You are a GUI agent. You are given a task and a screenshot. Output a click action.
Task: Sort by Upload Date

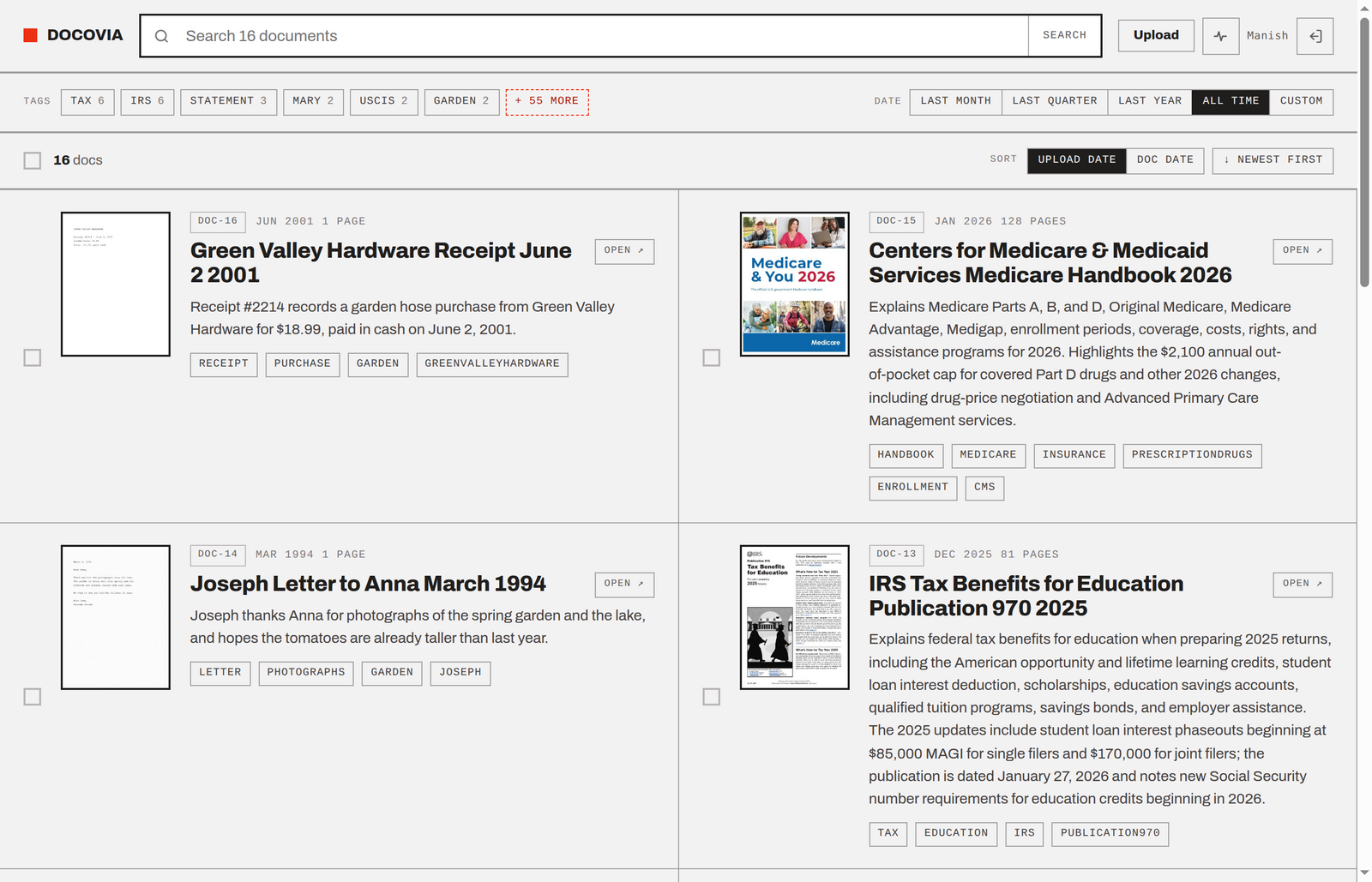[1077, 160]
